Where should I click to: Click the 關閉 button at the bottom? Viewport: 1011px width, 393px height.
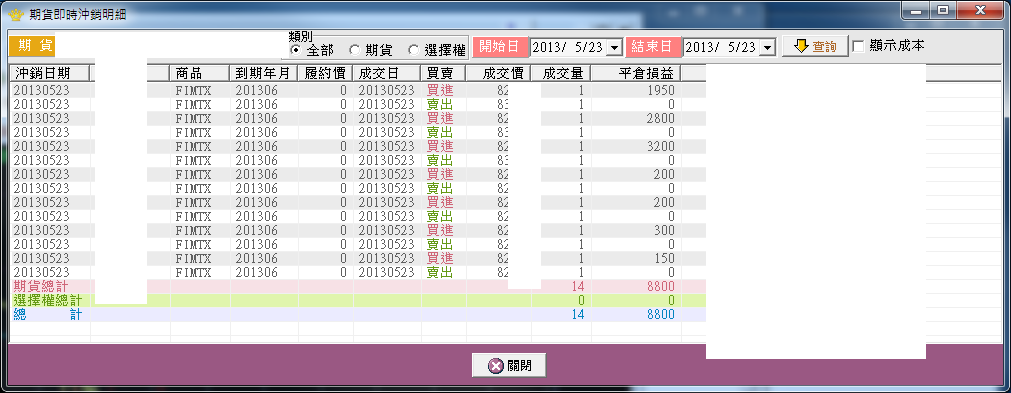(x=509, y=365)
